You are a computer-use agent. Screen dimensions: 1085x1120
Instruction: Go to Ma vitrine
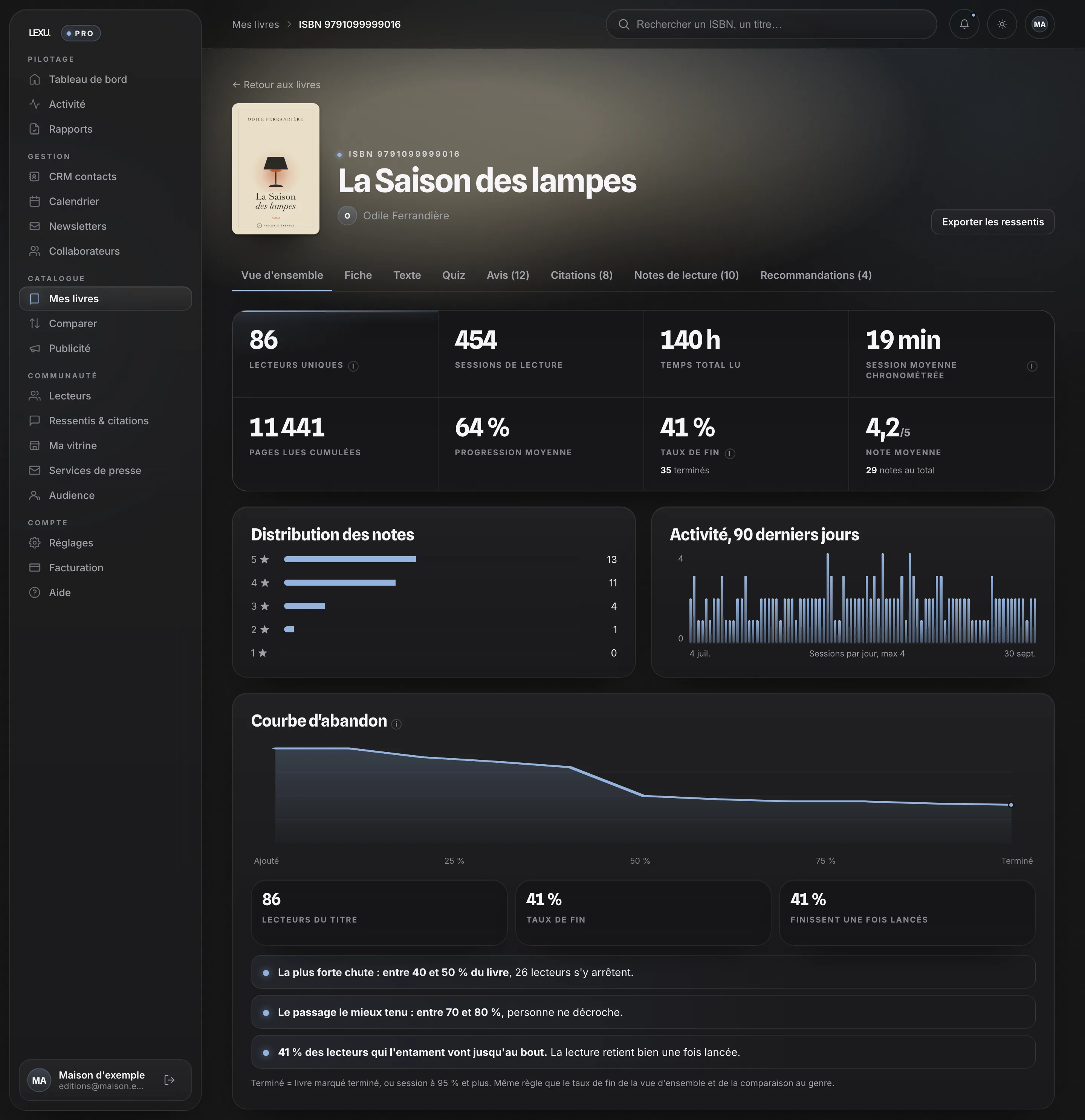click(105, 446)
